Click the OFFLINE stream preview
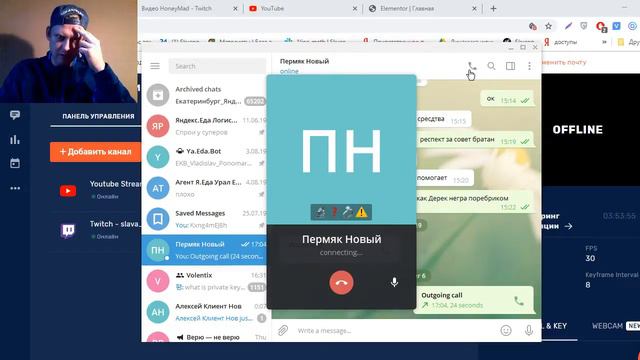Viewport: 640px width, 360px height. [x=591, y=130]
